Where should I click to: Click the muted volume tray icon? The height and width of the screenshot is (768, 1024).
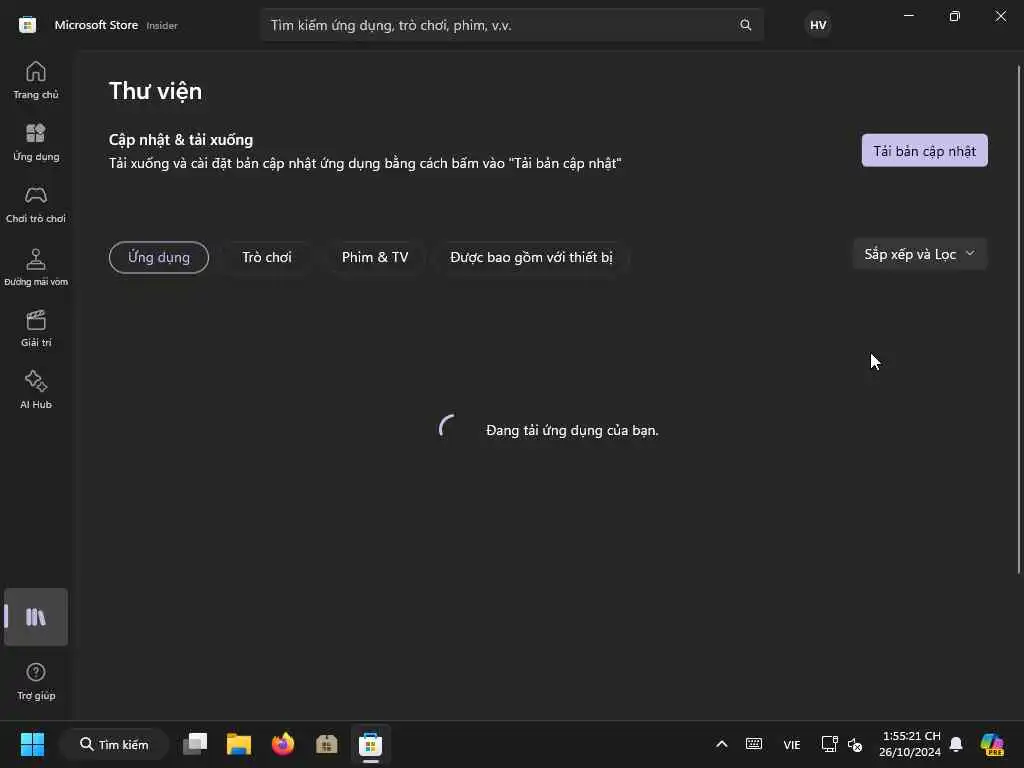(x=855, y=744)
